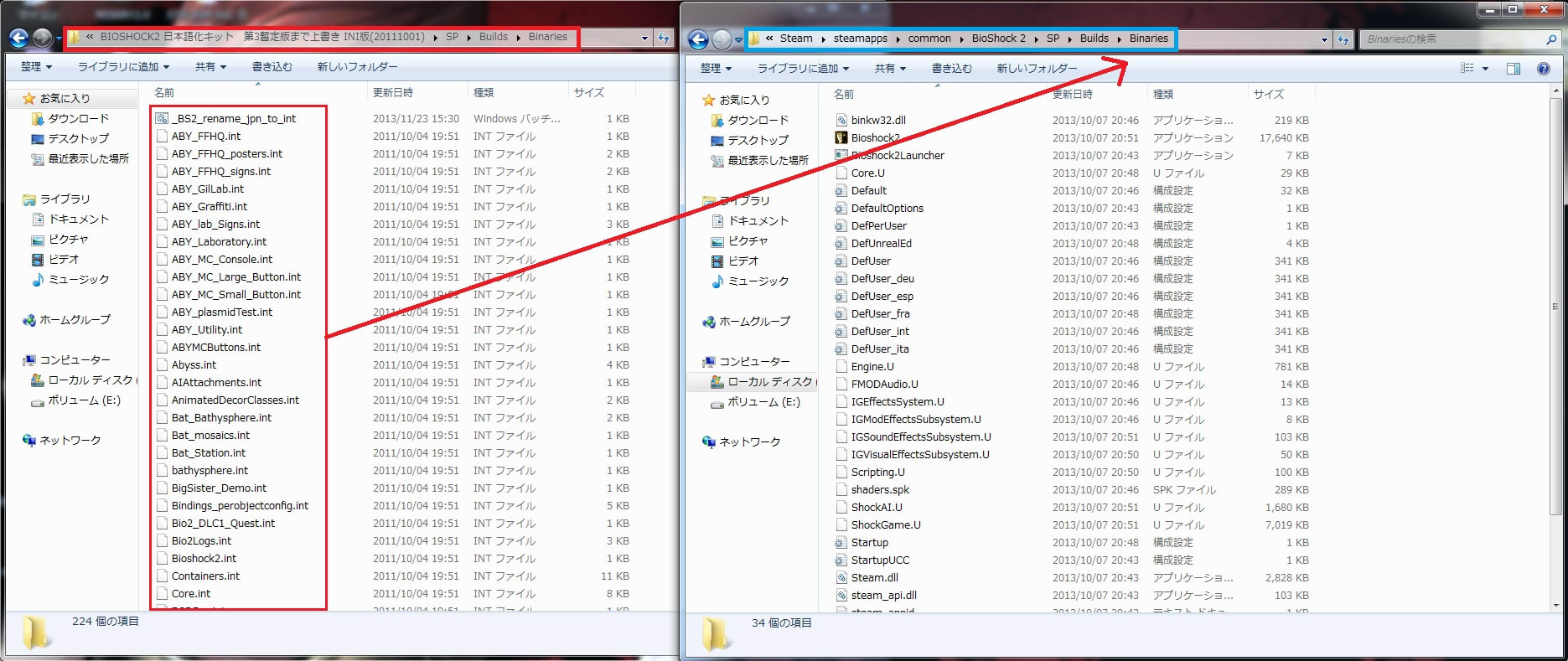Click the search magnifier icon
The width and height of the screenshot is (1568, 661).
(1551, 39)
